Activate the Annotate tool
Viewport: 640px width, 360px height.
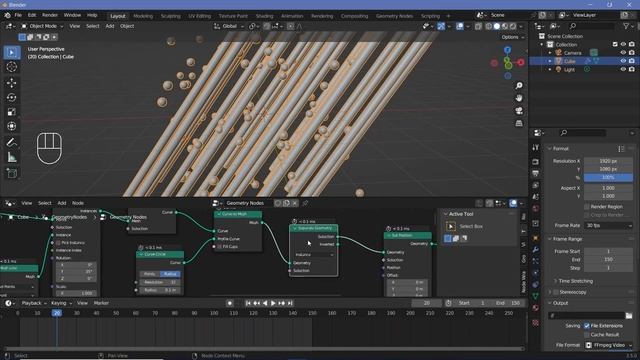(11, 142)
